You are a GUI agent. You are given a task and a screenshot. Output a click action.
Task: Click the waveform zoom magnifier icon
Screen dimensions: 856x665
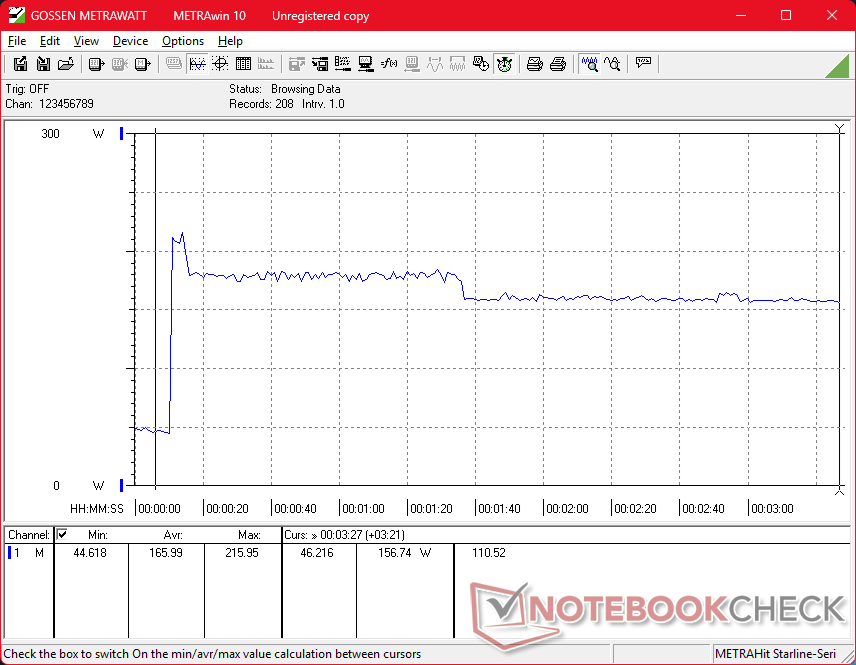[590, 64]
